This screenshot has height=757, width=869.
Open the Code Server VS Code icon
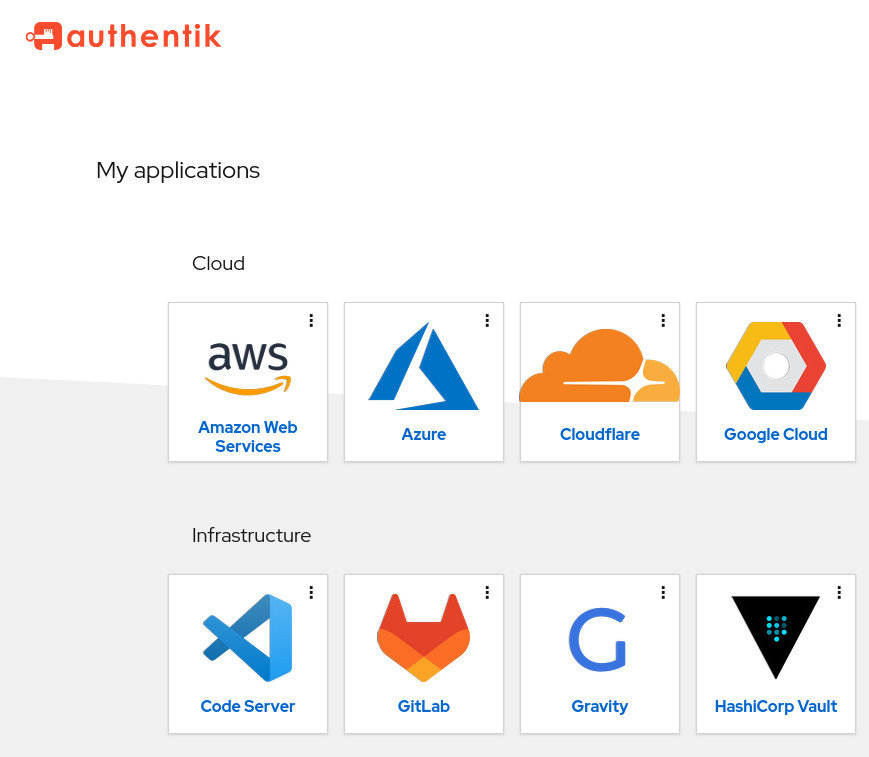pos(248,638)
